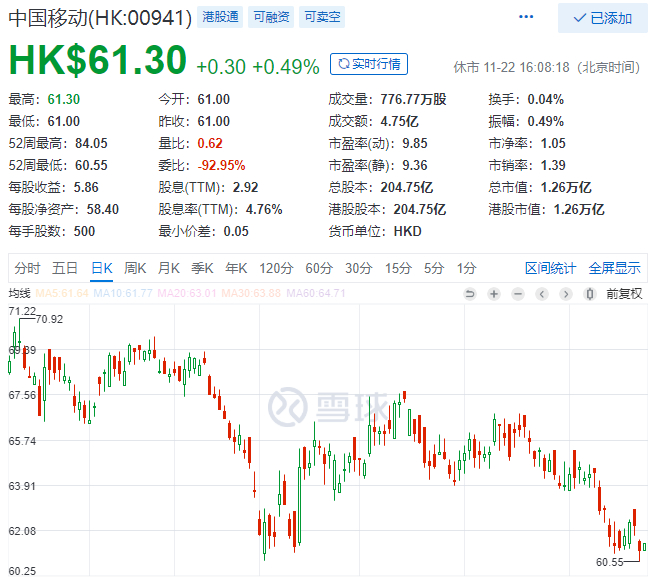Viewport: 652px width, 577px height.
Task: Open the 前复权 adjustment dropdown
Action: point(624,294)
